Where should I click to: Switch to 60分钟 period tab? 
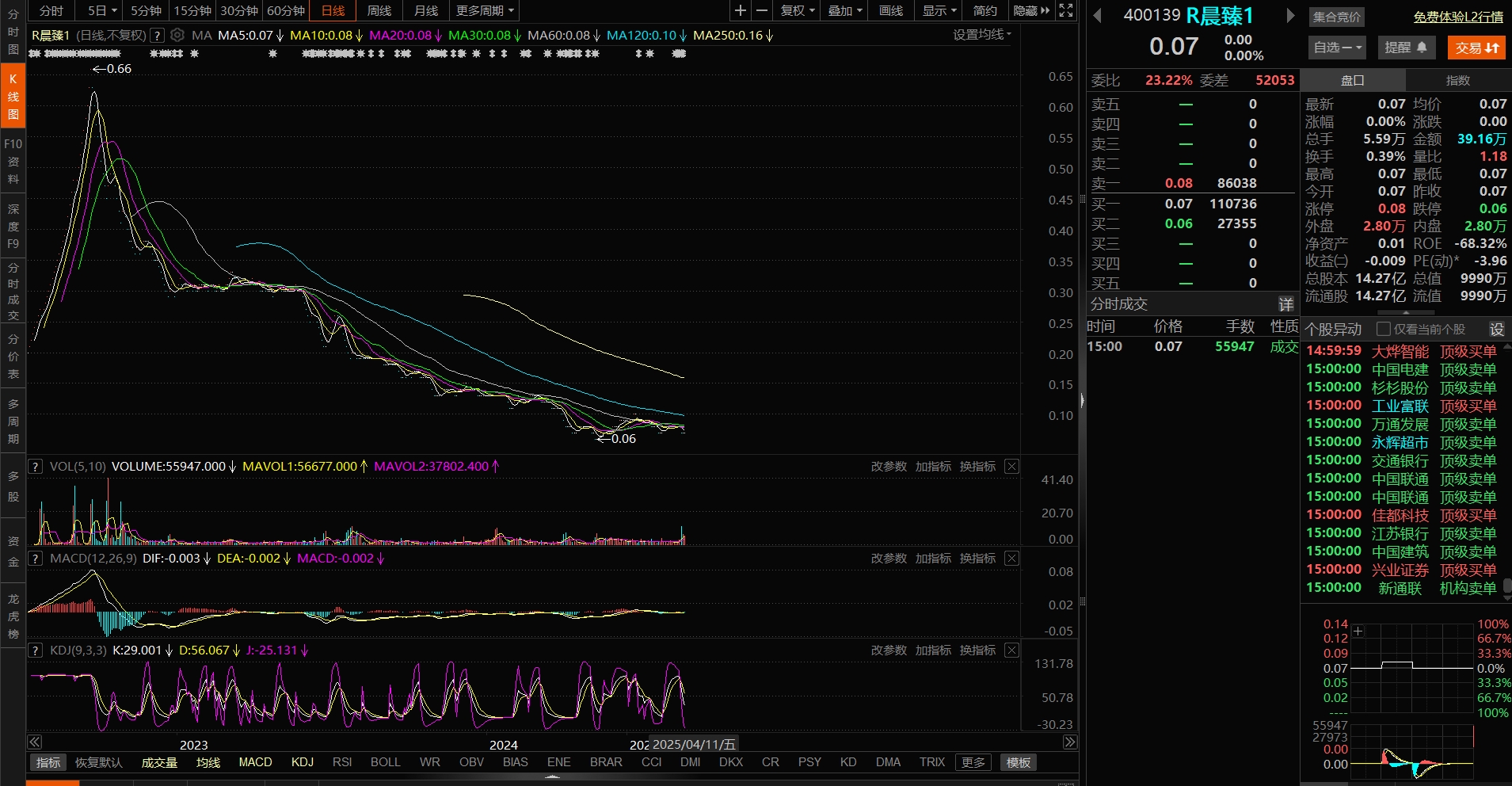coord(286,10)
